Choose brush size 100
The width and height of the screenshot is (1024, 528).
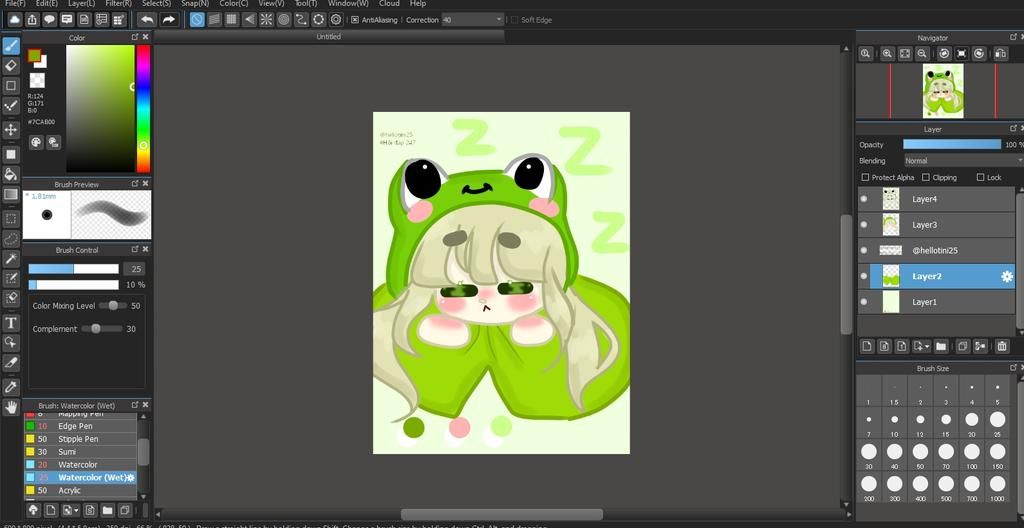[x=972, y=455]
